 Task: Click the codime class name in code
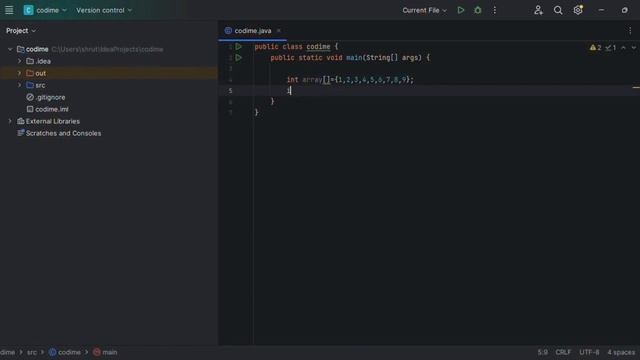(x=318, y=47)
